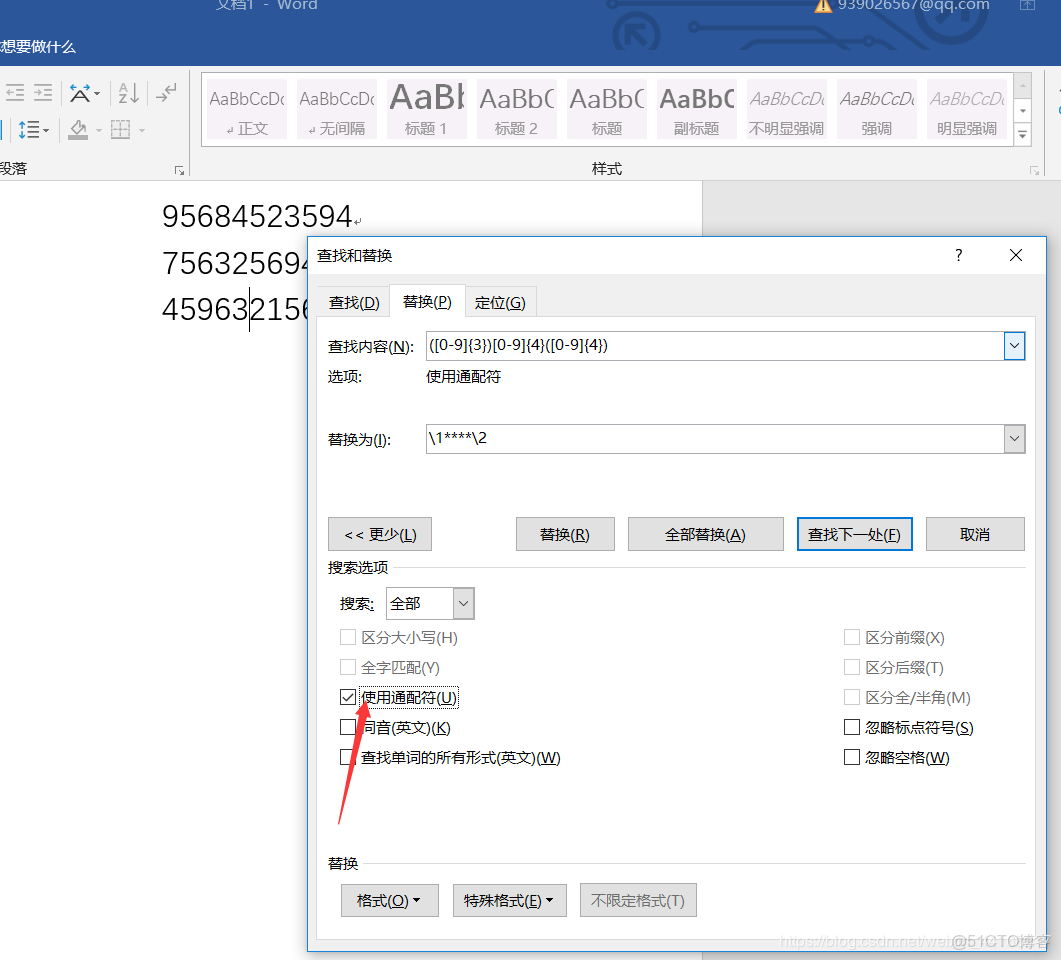Disable the 使用通配符 checkbox
This screenshot has height=960, width=1061.
coord(348,697)
